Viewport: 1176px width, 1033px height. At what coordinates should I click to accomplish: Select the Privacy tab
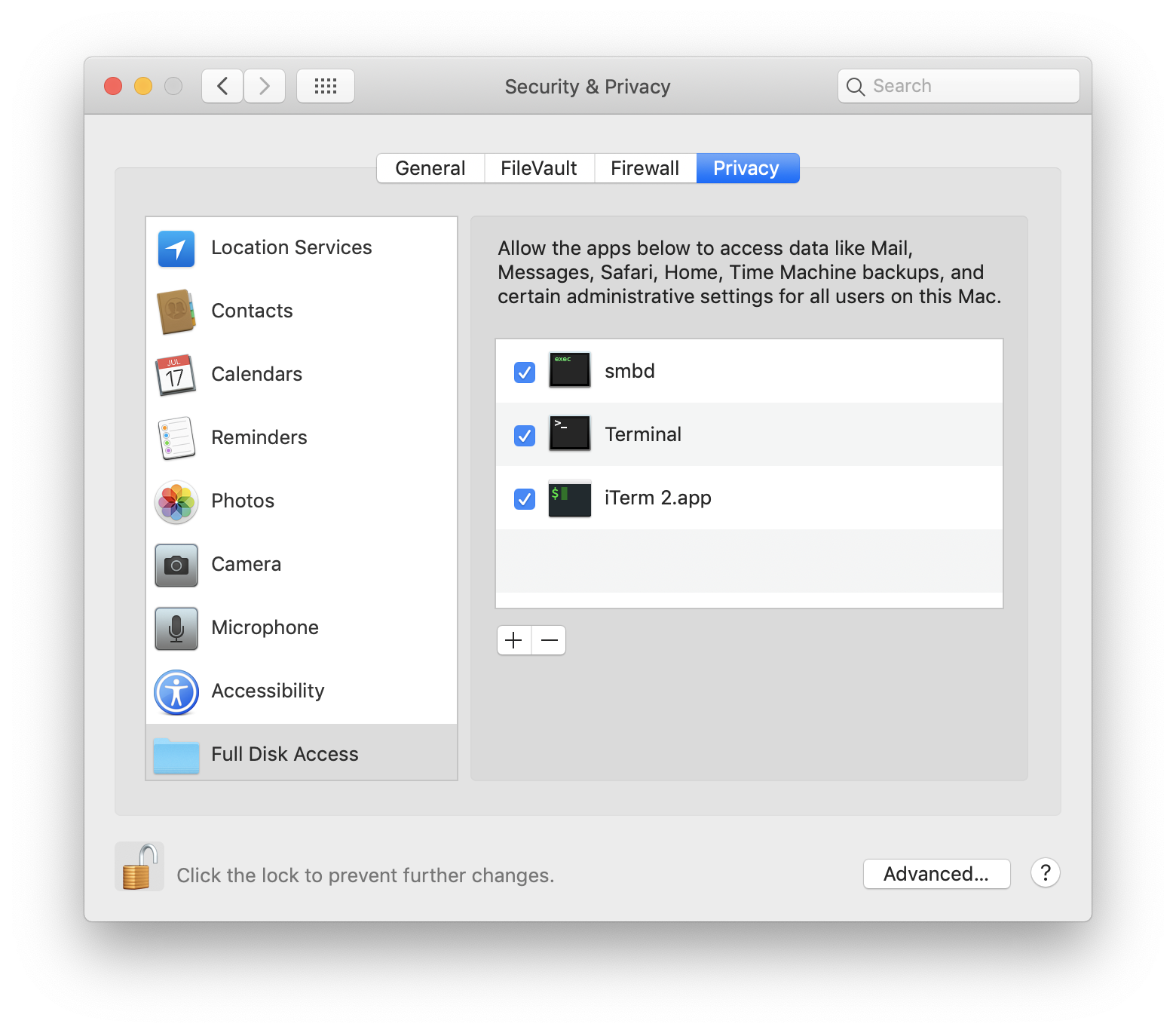pyautogui.click(x=747, y=168)
